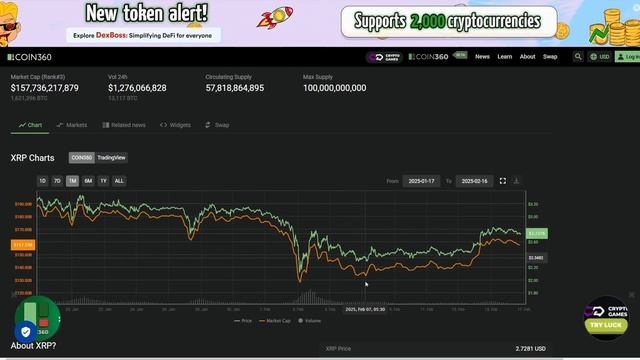
Task: Set chart range to ALL
Action: point(119,181)
